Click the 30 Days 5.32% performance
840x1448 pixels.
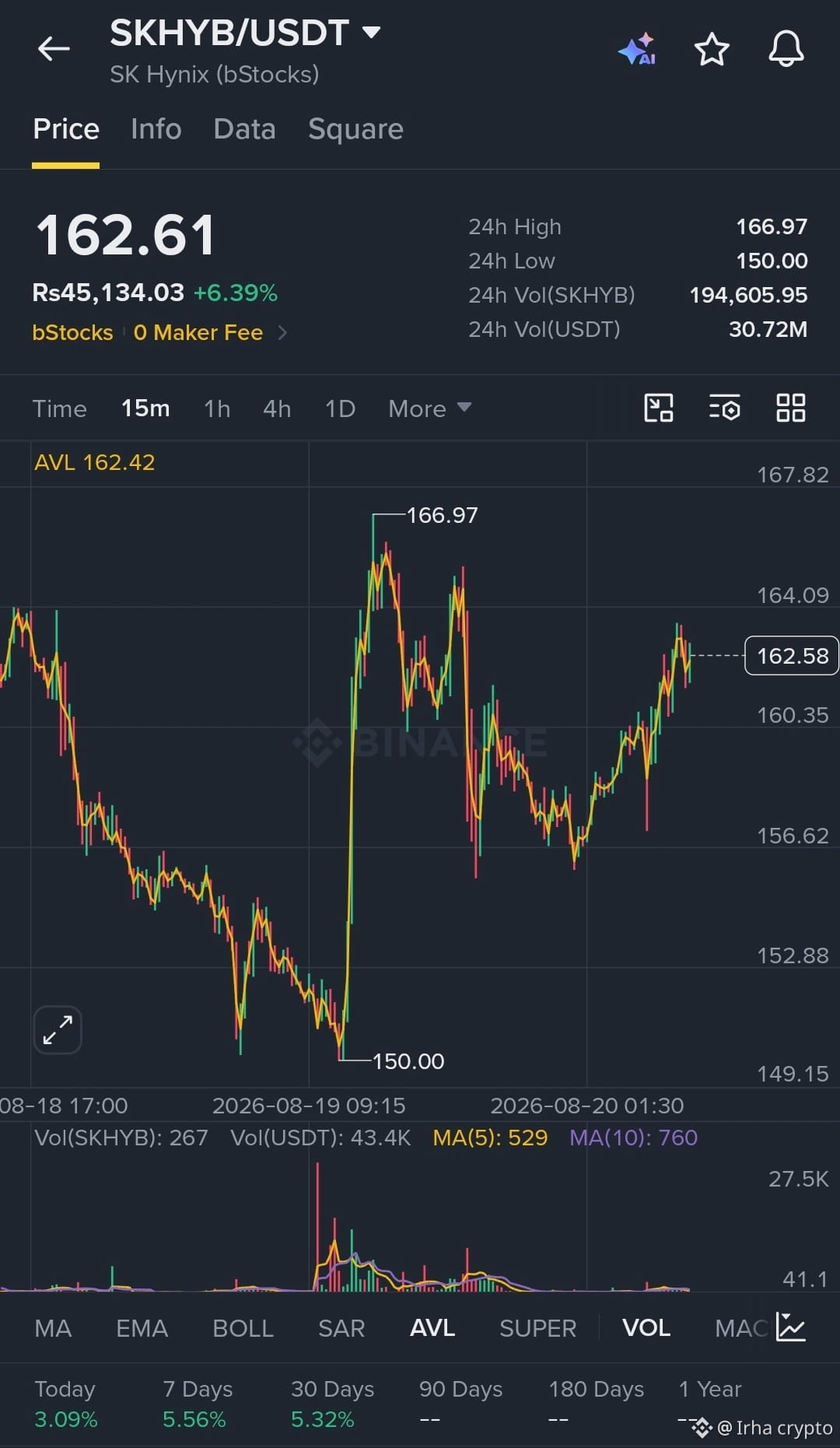click(x=332, y=1404)
